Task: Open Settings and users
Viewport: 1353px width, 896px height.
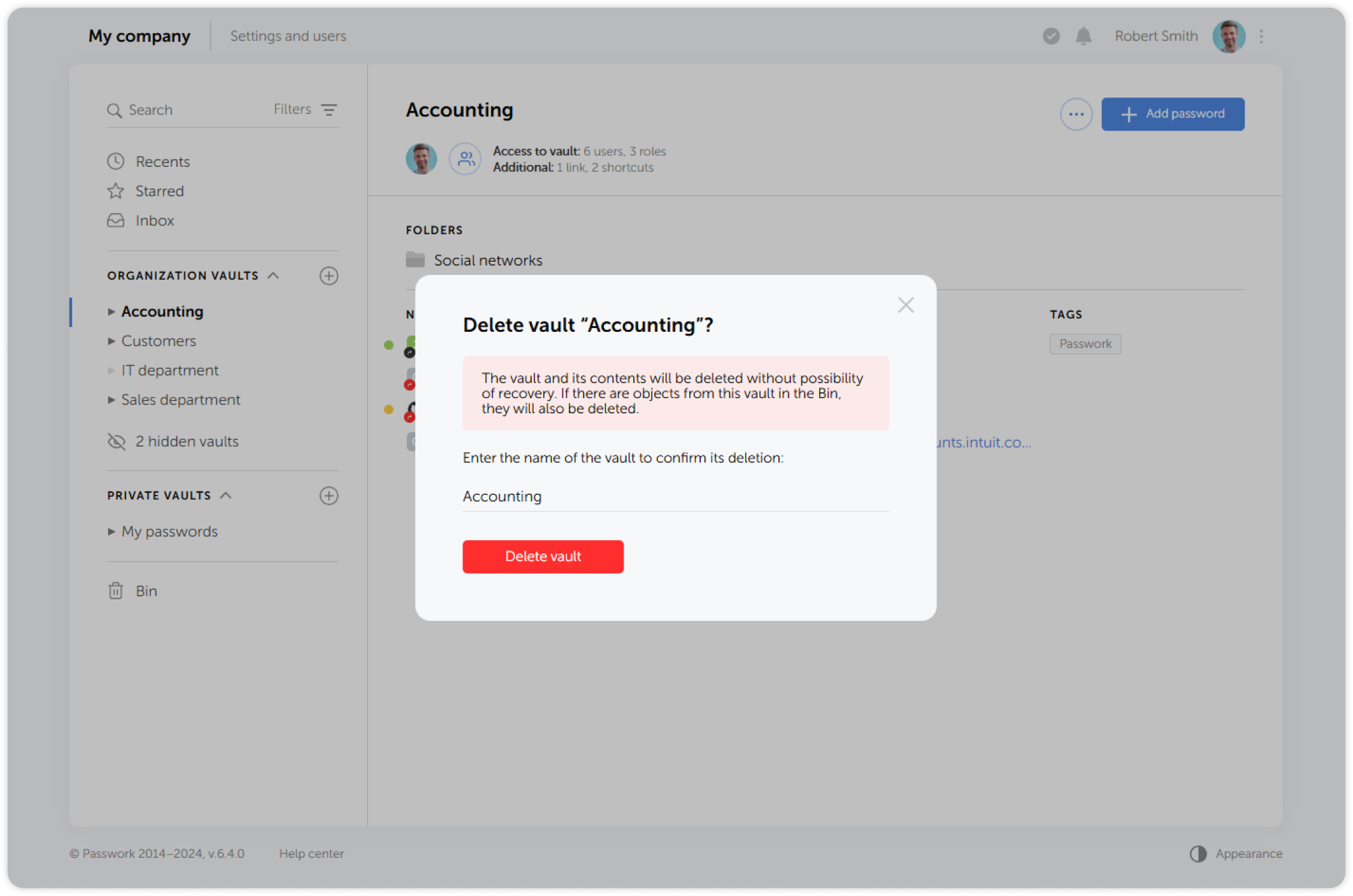Action: pos(288,36)
